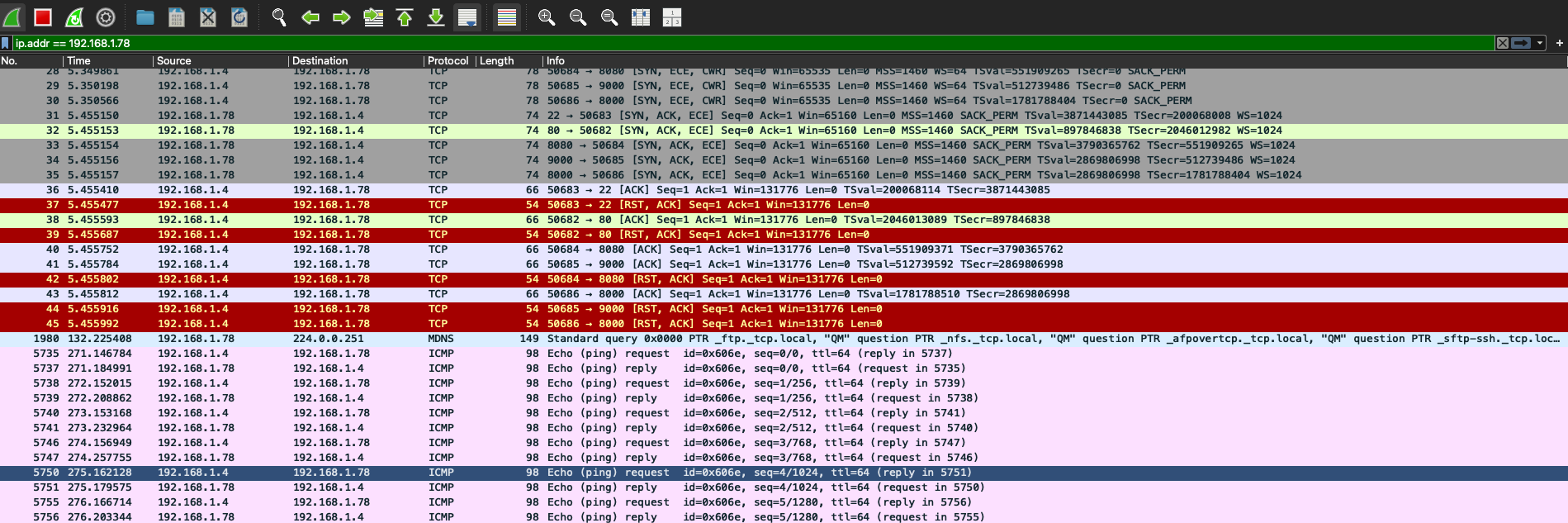Select packet 40 ACK to port 8080
Image resolution: width=1568 pixels, height=523 pixels.
[784, 250]
